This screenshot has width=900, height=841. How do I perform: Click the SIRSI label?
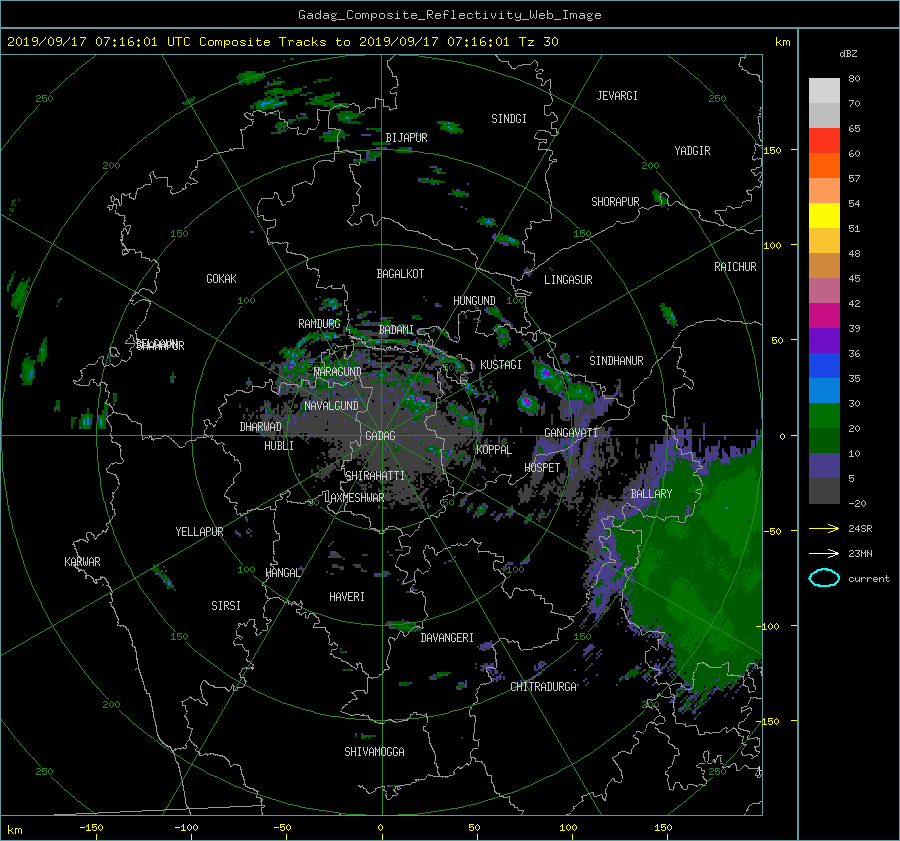coord(226,606)
